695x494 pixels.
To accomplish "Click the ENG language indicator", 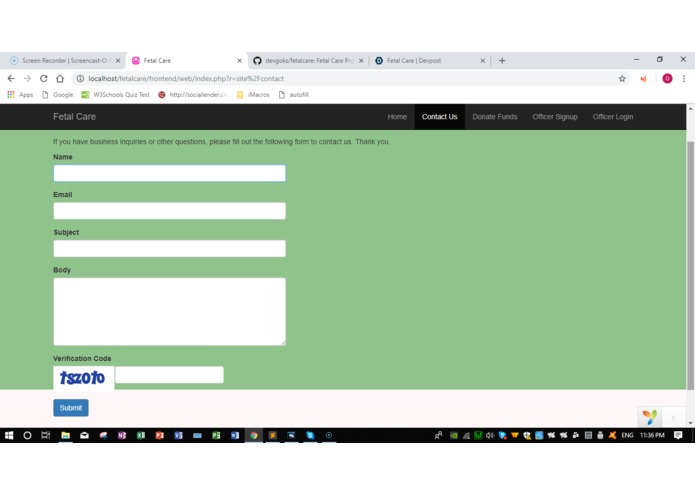I will [627, 435].
